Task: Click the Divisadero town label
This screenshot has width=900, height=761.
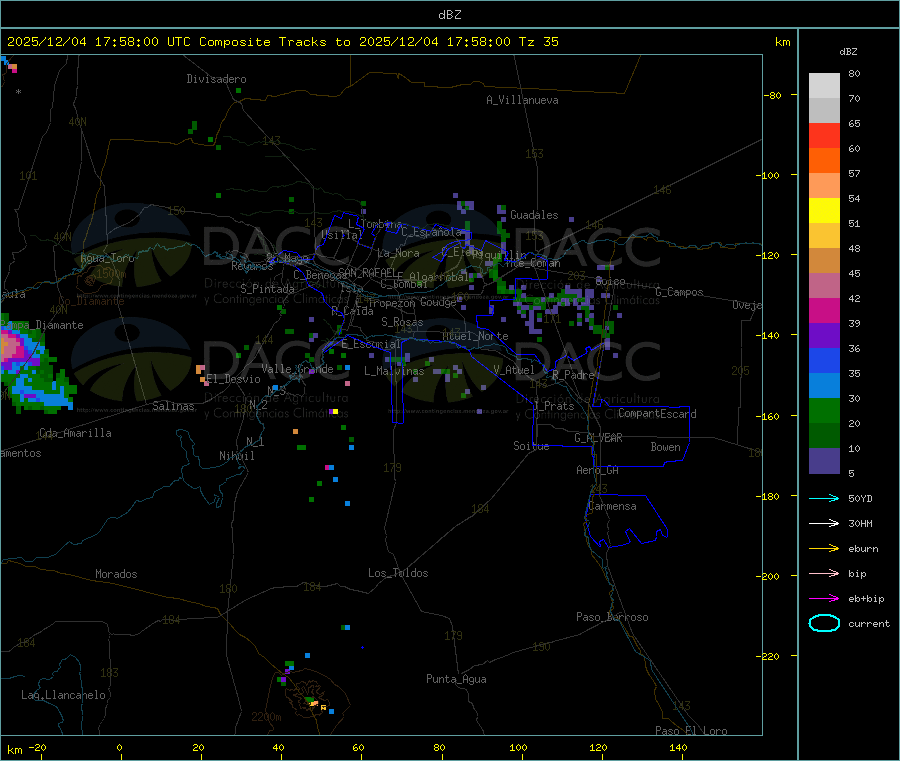Action: 216,79
